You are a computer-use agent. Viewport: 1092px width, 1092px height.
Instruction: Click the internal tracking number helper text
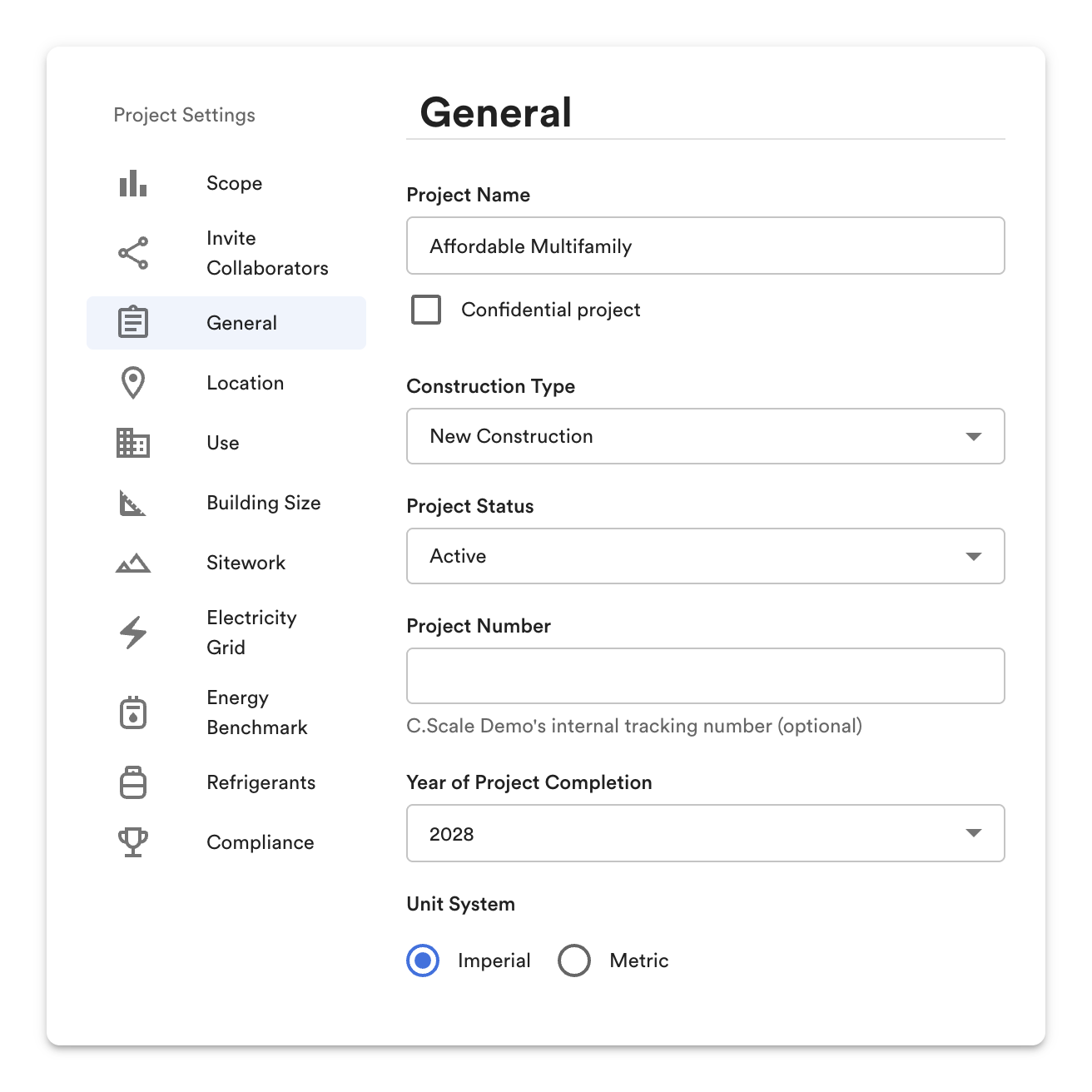[x=634, y=726]
